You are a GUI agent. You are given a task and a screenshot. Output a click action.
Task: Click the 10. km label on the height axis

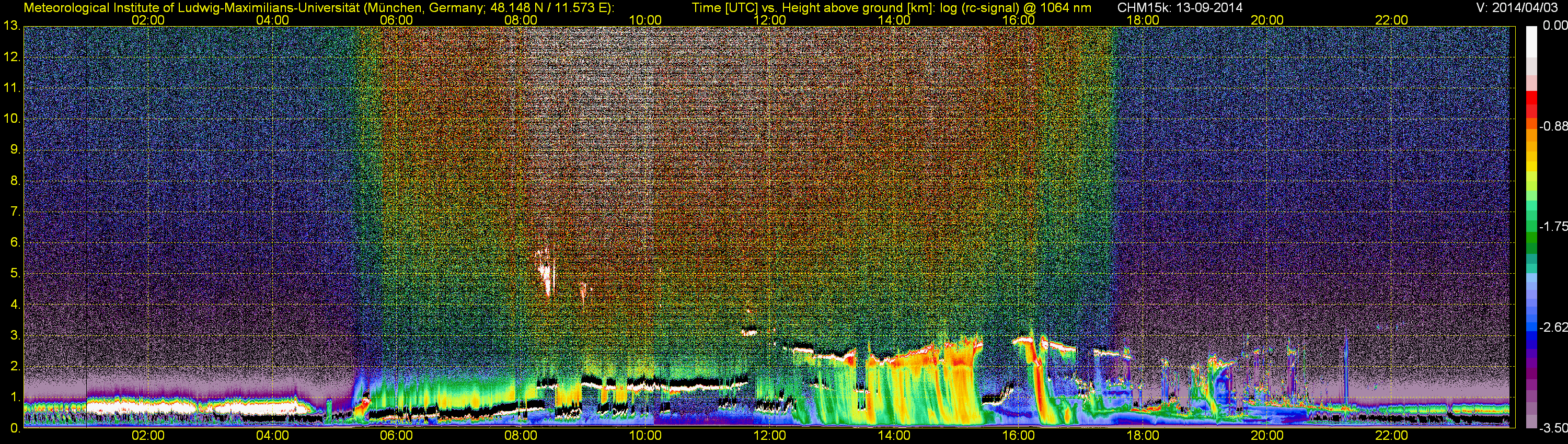12,119
